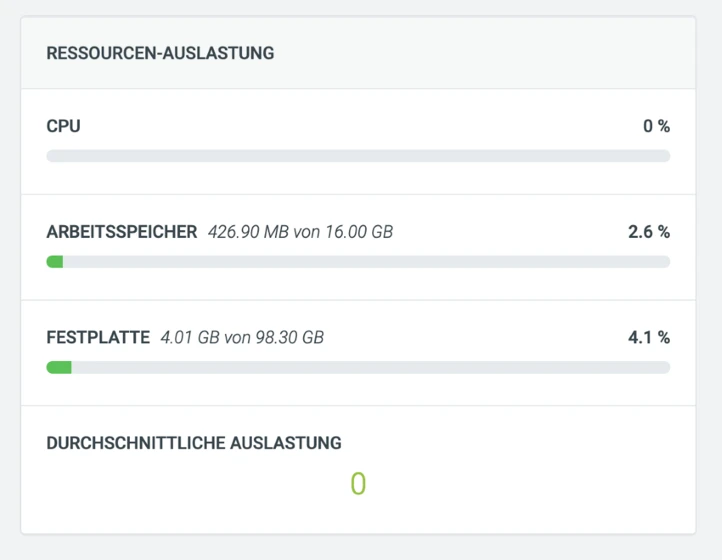Click the CPU label

point(64,126)
